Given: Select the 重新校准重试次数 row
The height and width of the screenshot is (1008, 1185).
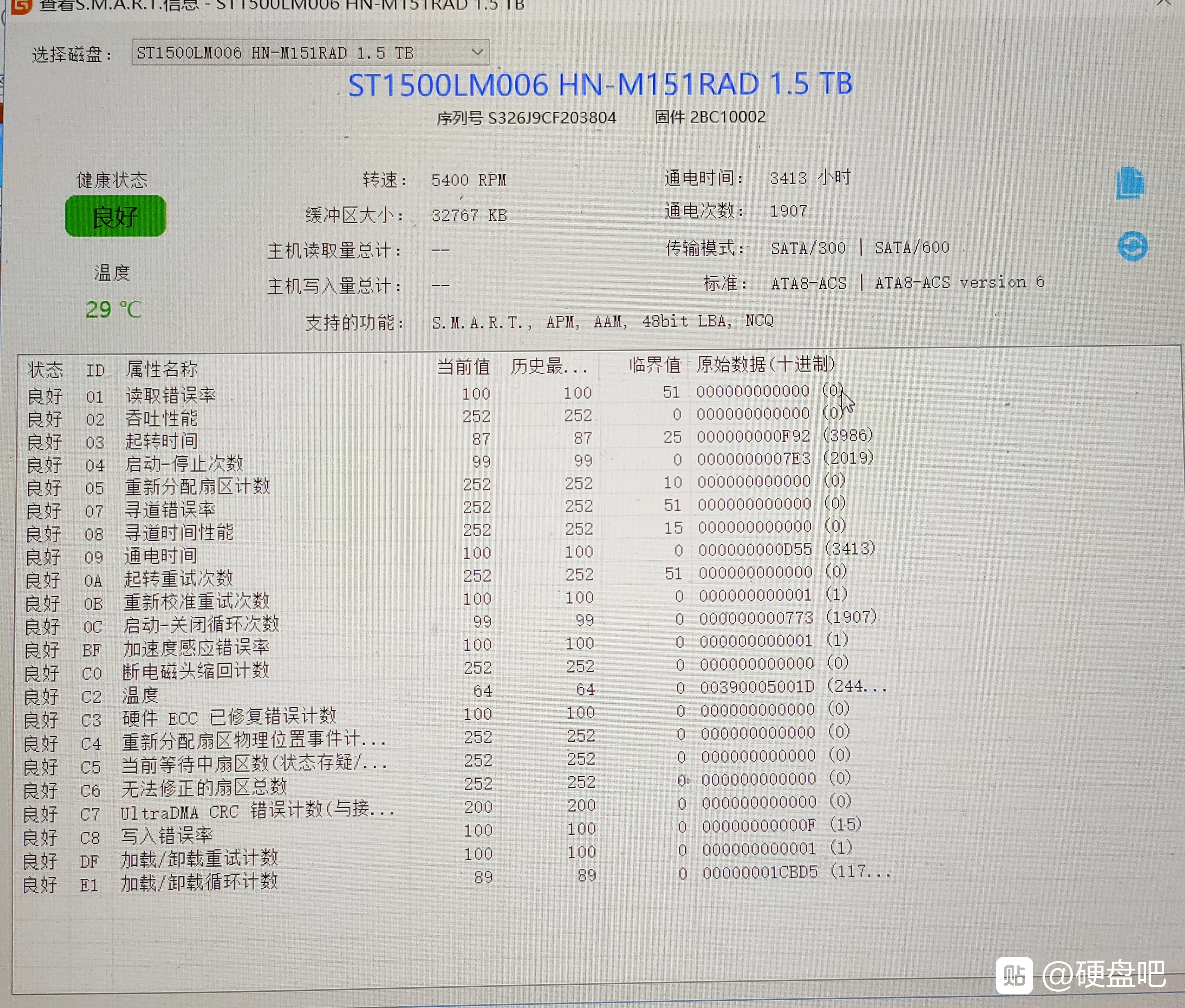Looking at the screenshot, I should point(457,599).
